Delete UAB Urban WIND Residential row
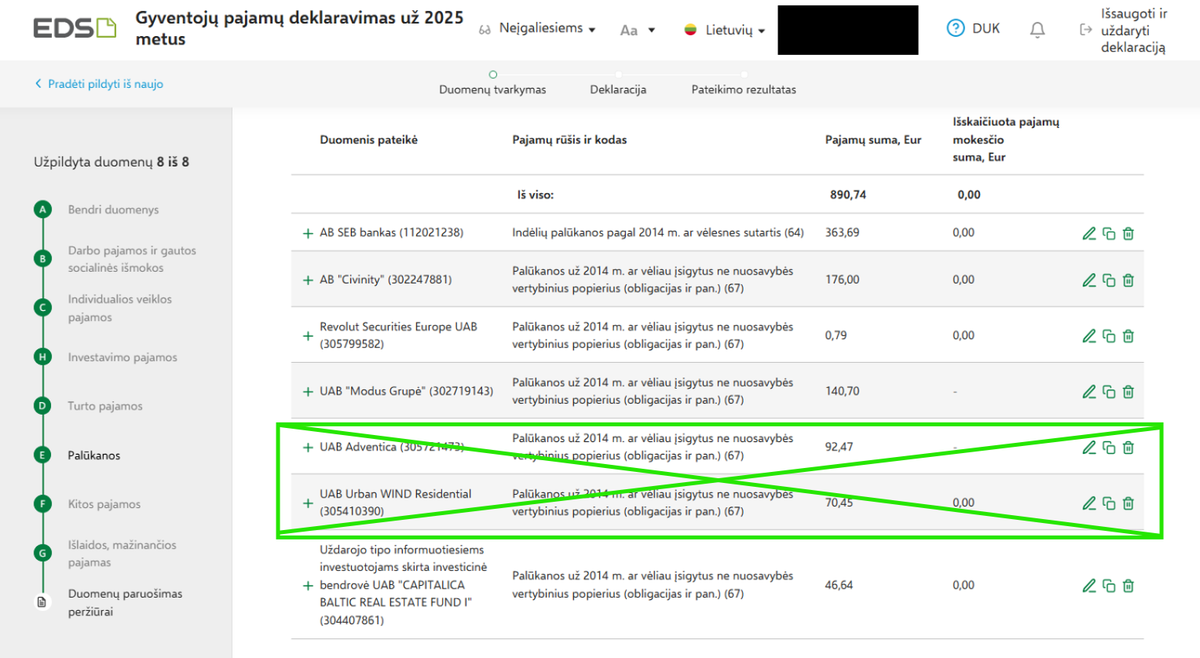Screen dimensions: 1200x658 point(1128,503)
